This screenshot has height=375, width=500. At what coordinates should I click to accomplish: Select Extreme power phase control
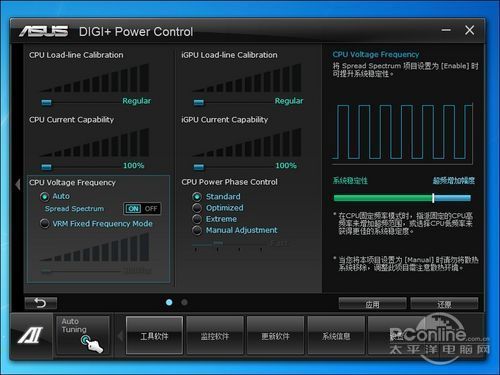[197, 219]
